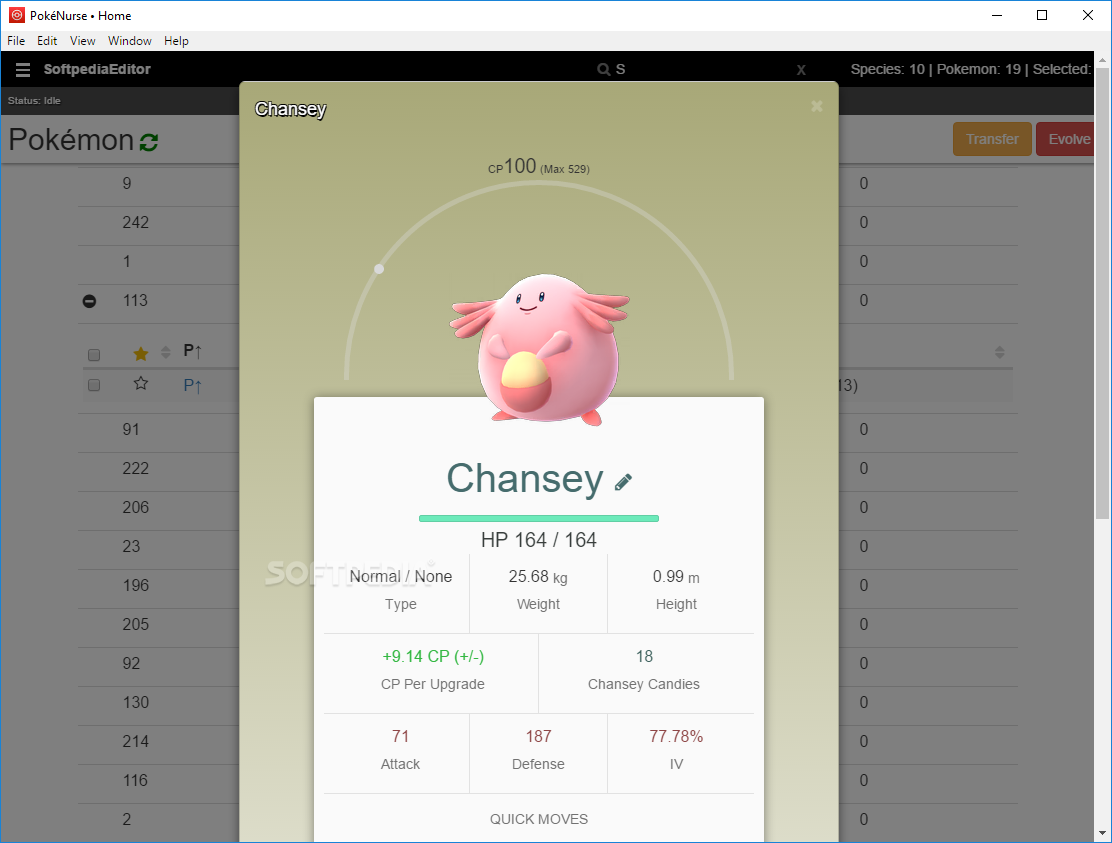
Task: Toggle favorite star on the Pokémon row
Action: [x=141, y=384]
